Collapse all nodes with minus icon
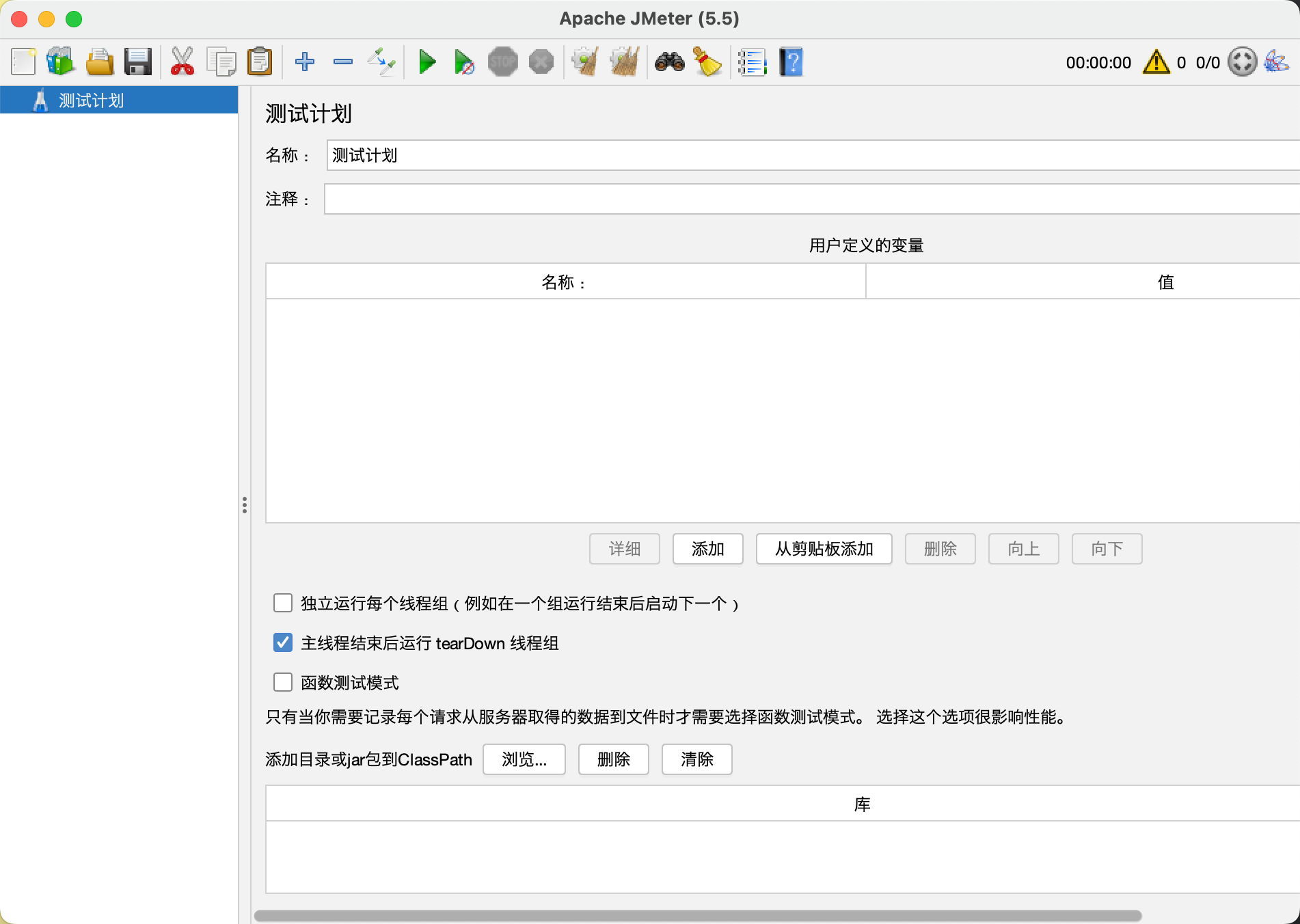 coord(342,62)
